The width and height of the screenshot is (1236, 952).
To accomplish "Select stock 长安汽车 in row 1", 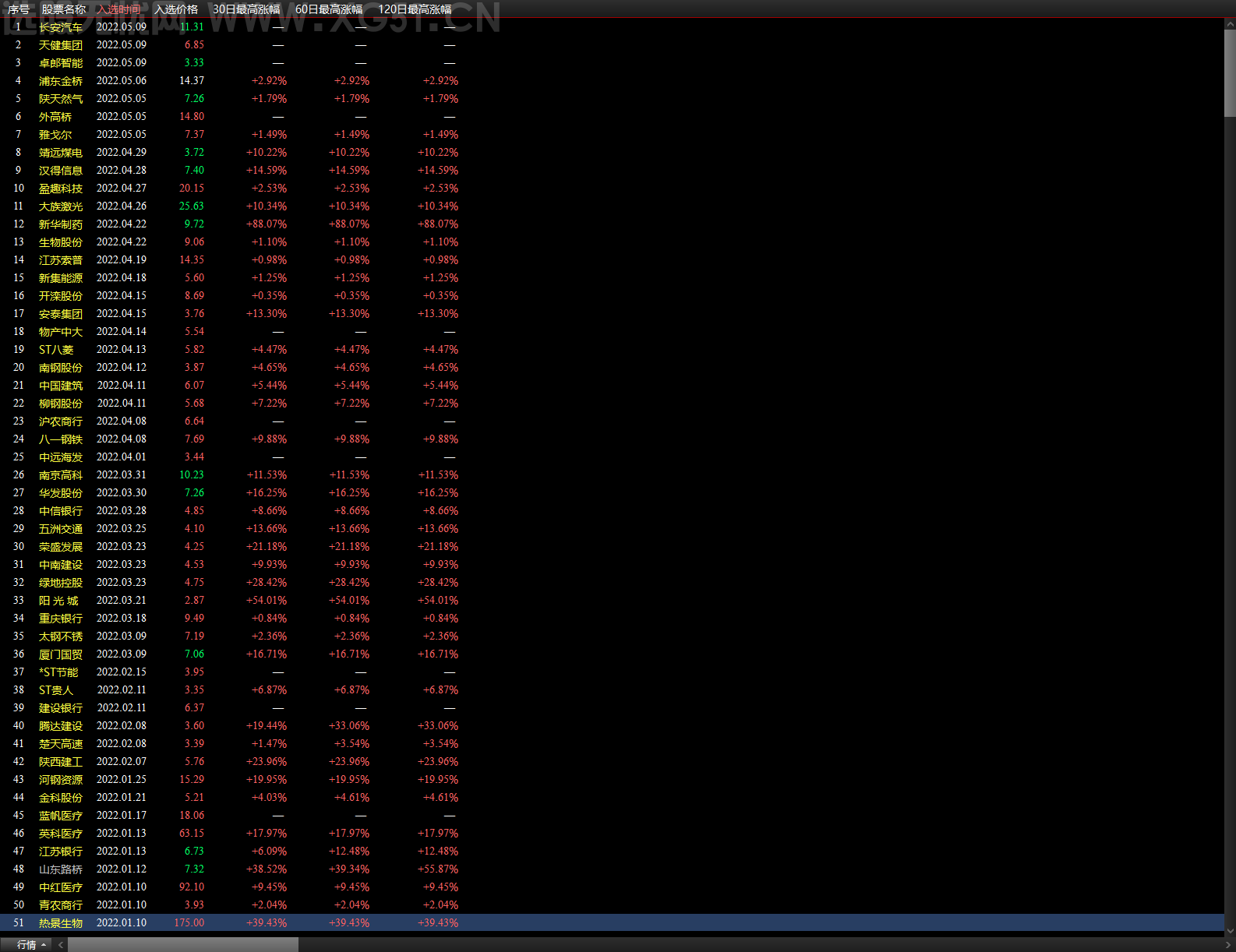I will coord(61,27).
